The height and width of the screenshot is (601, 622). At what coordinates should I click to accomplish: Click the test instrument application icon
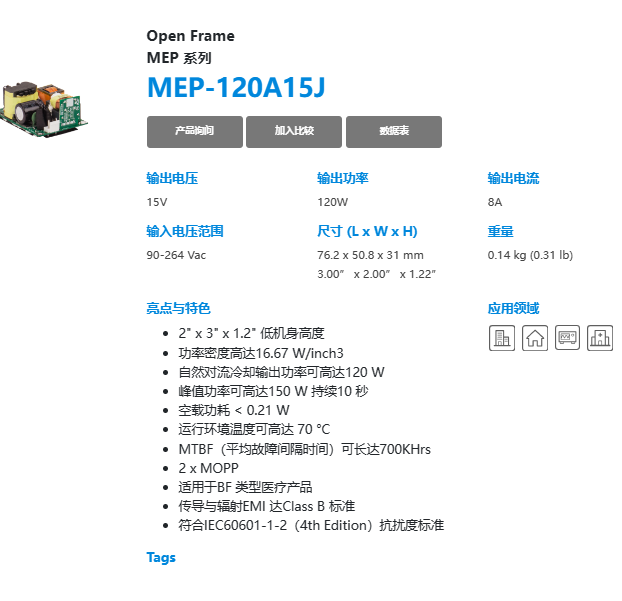[568, 338]
